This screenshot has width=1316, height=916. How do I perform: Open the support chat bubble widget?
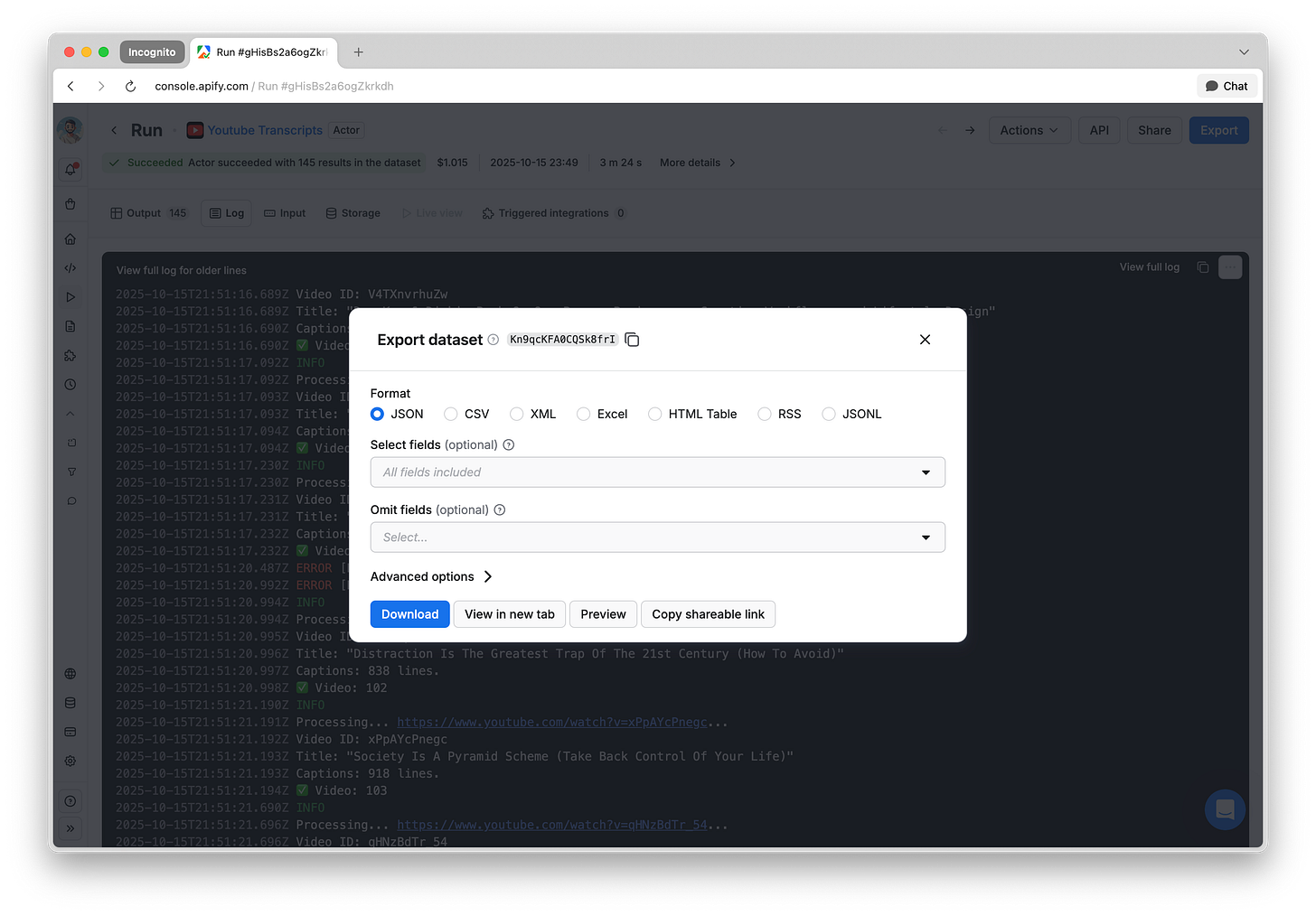pyautogui.click(x=1225, y=809)
